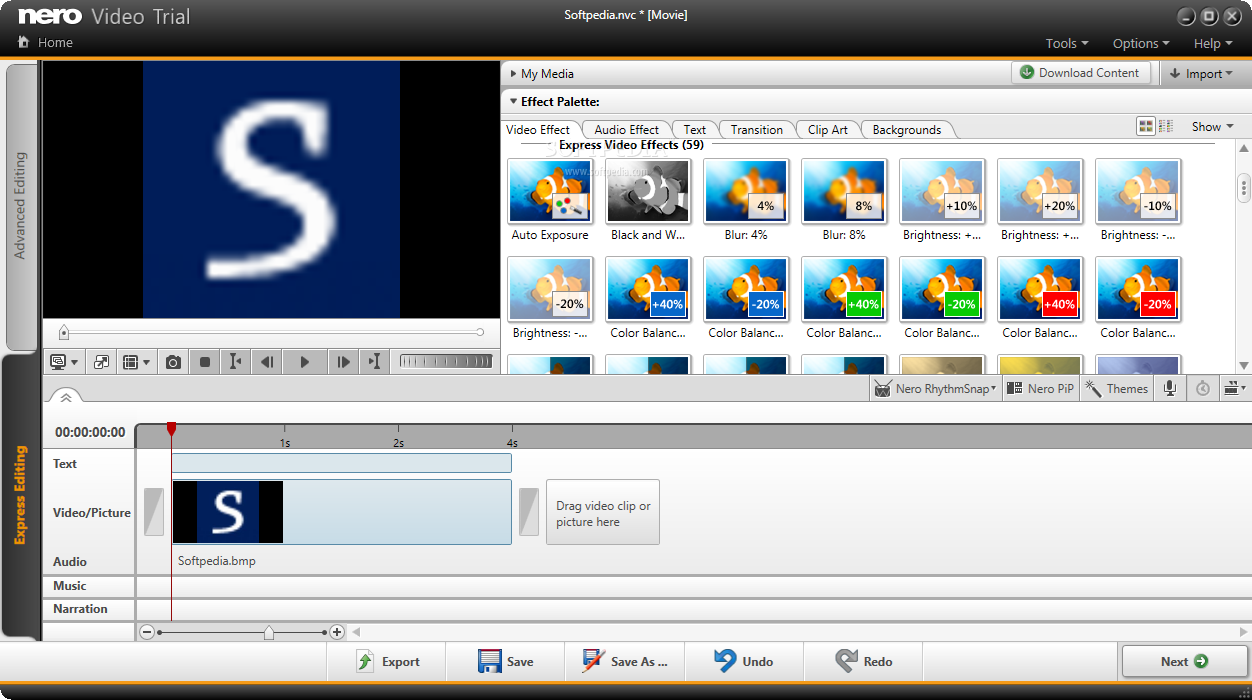
Task: Click Save As ... button
Action: tap(625, 661)
